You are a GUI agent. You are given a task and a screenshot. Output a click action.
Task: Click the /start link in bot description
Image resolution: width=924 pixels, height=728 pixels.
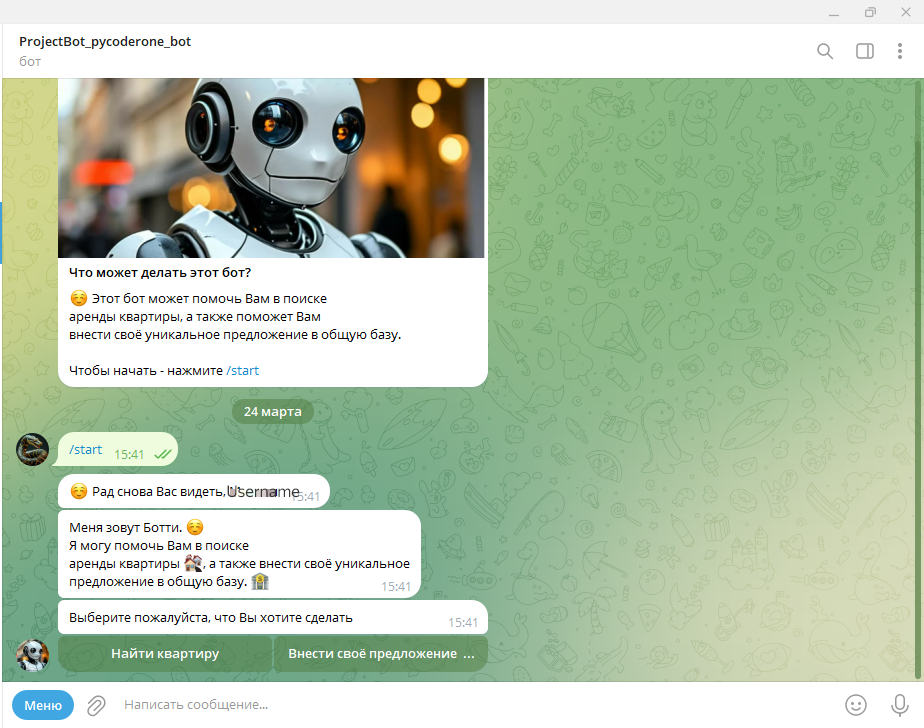click(242, 371)
